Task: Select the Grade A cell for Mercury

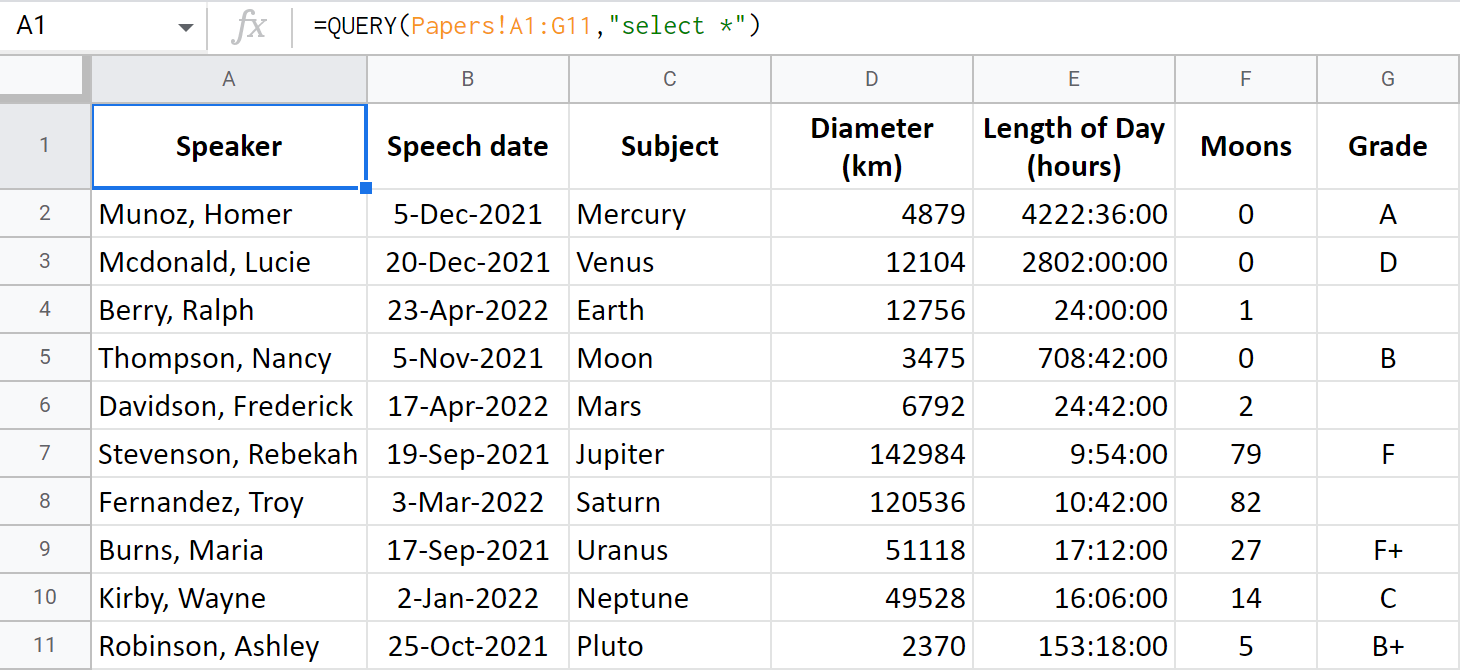Action: point(1387,213)
